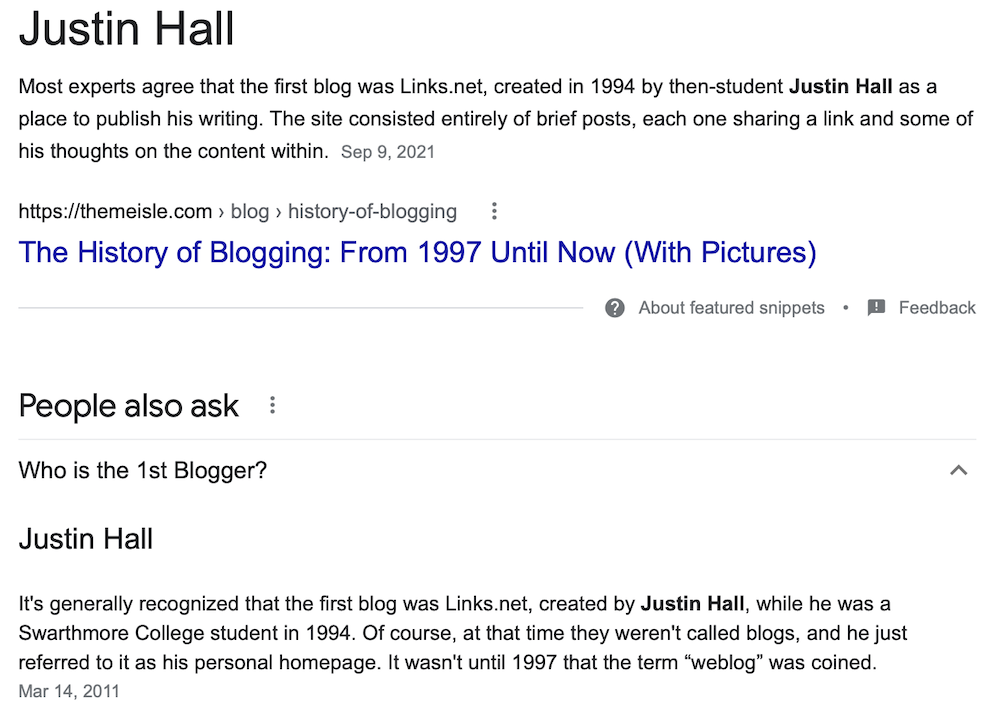Open 'The History of Blogging' result link
1008x712 pixels.
tap(417, 252)
